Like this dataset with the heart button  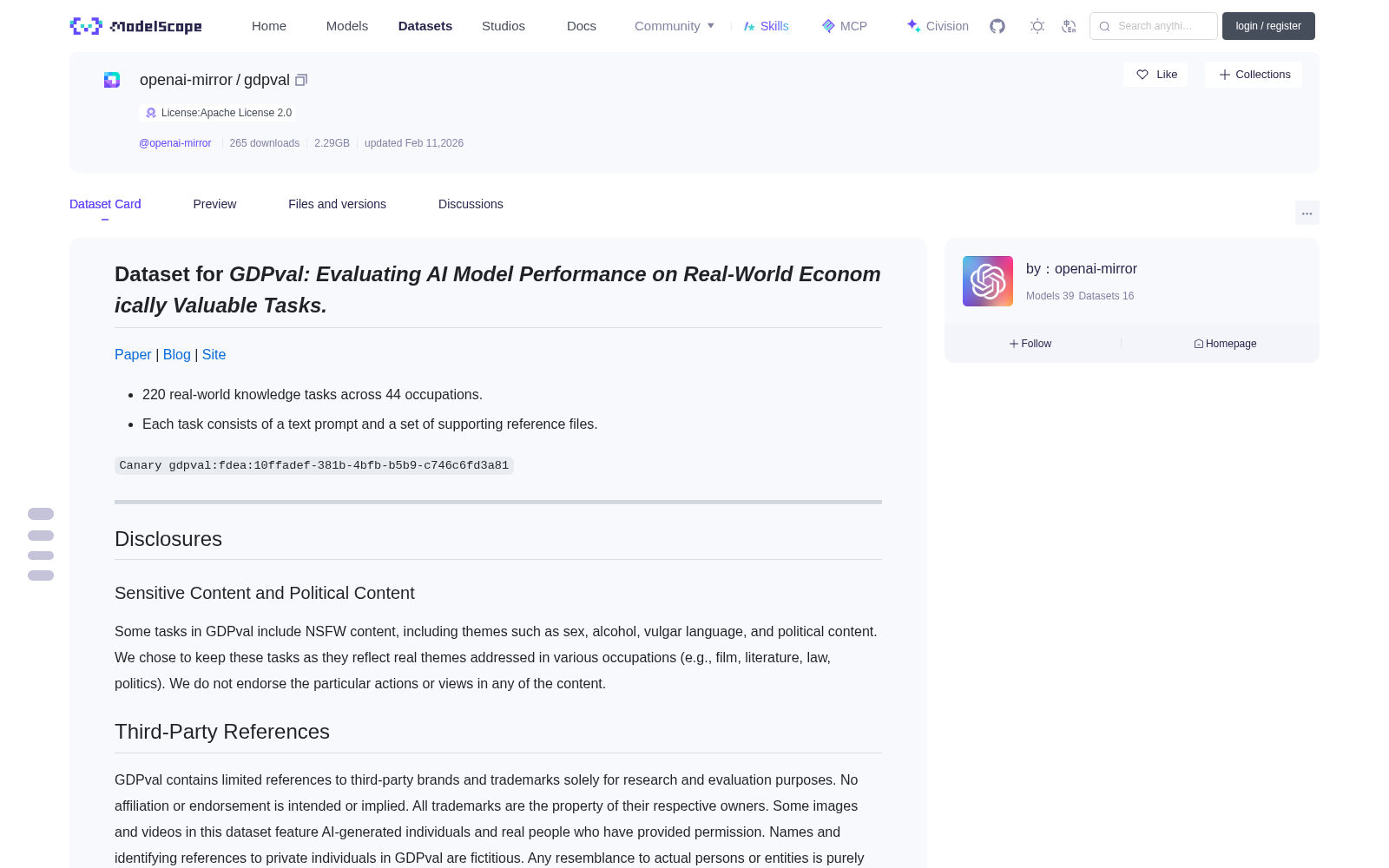point(1155,75)
